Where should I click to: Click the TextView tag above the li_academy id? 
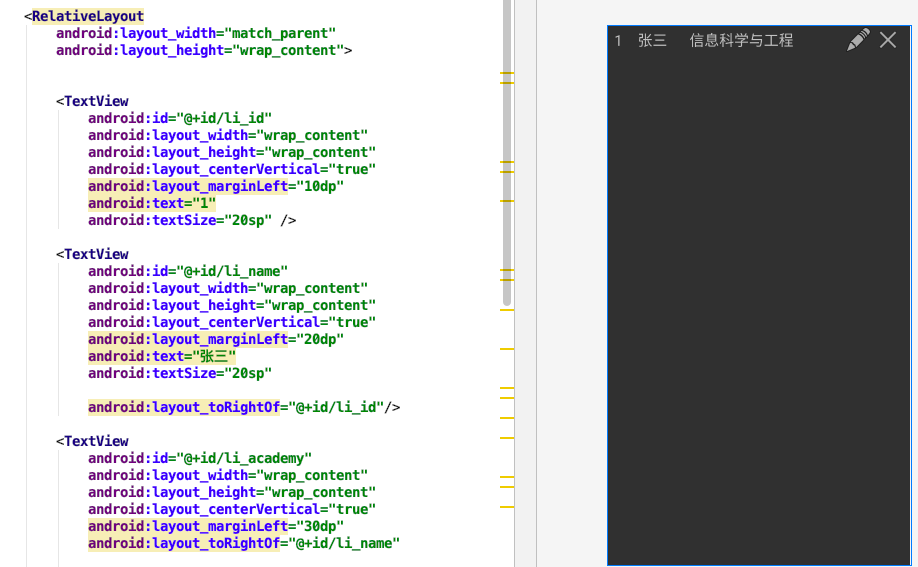click(92, 441)
